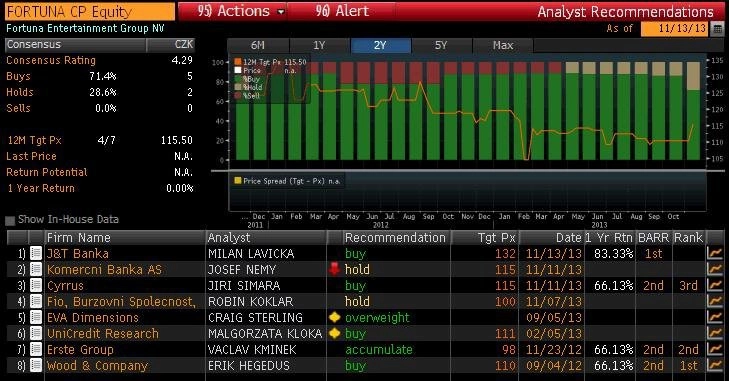729x381 pixels.
Task: Sort by Recommendation column header
Action: 396,238
